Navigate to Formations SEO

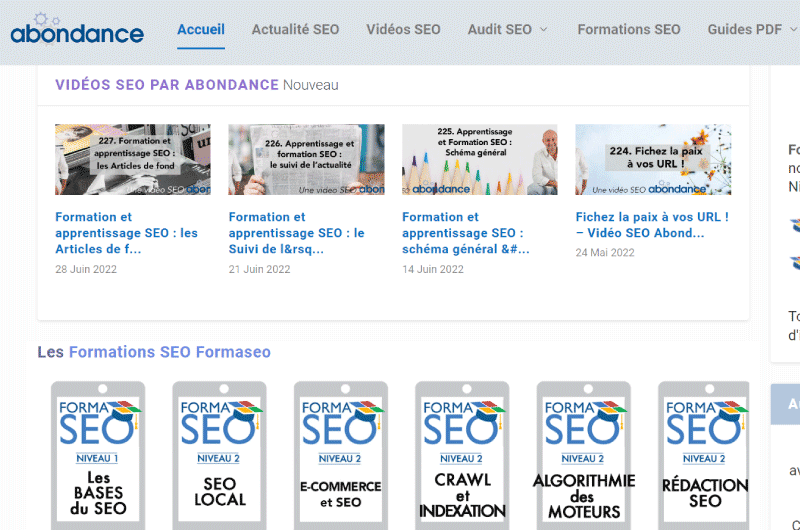[x=629, y=30]
